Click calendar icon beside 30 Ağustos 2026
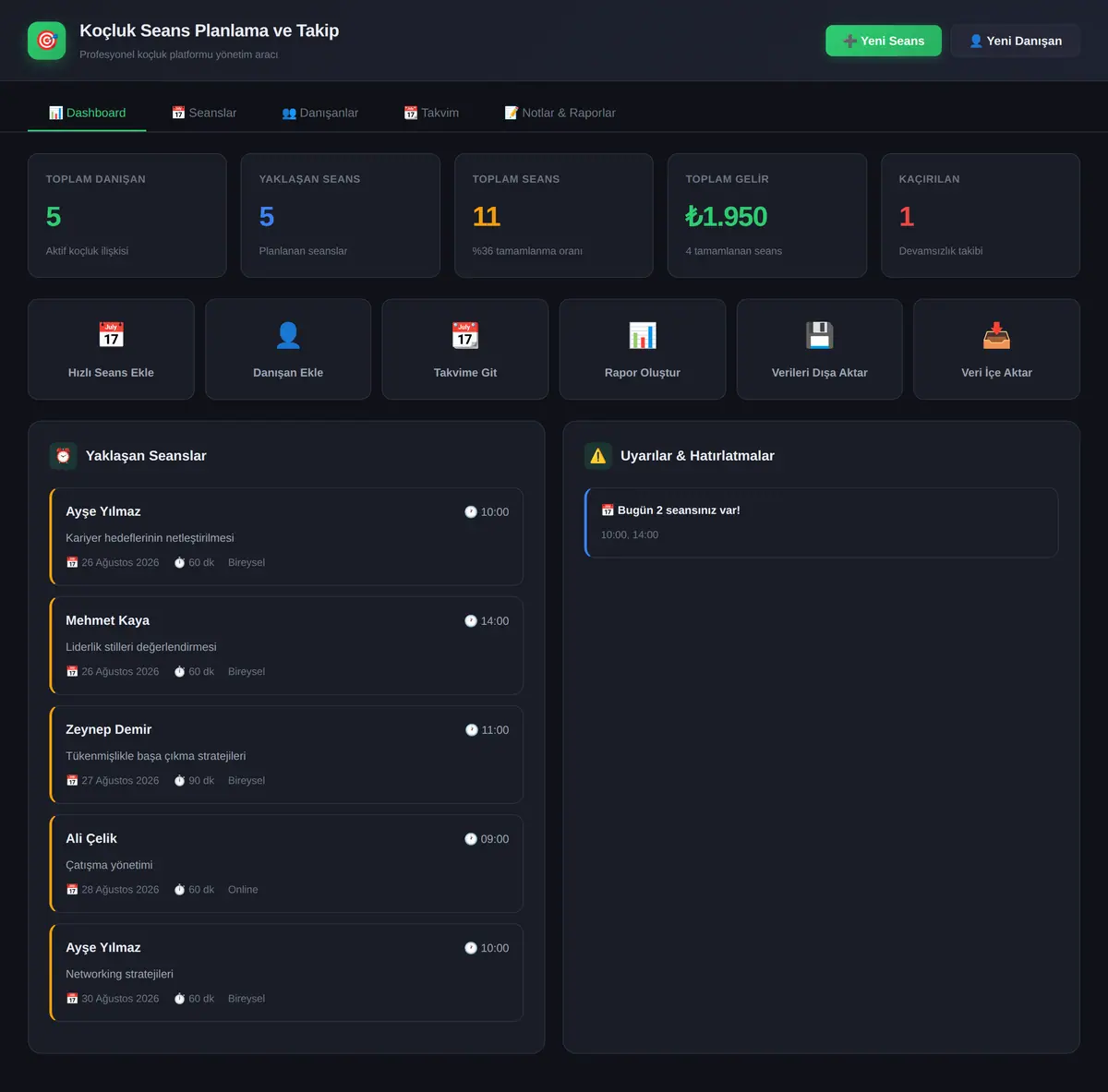 click(72, 999)
